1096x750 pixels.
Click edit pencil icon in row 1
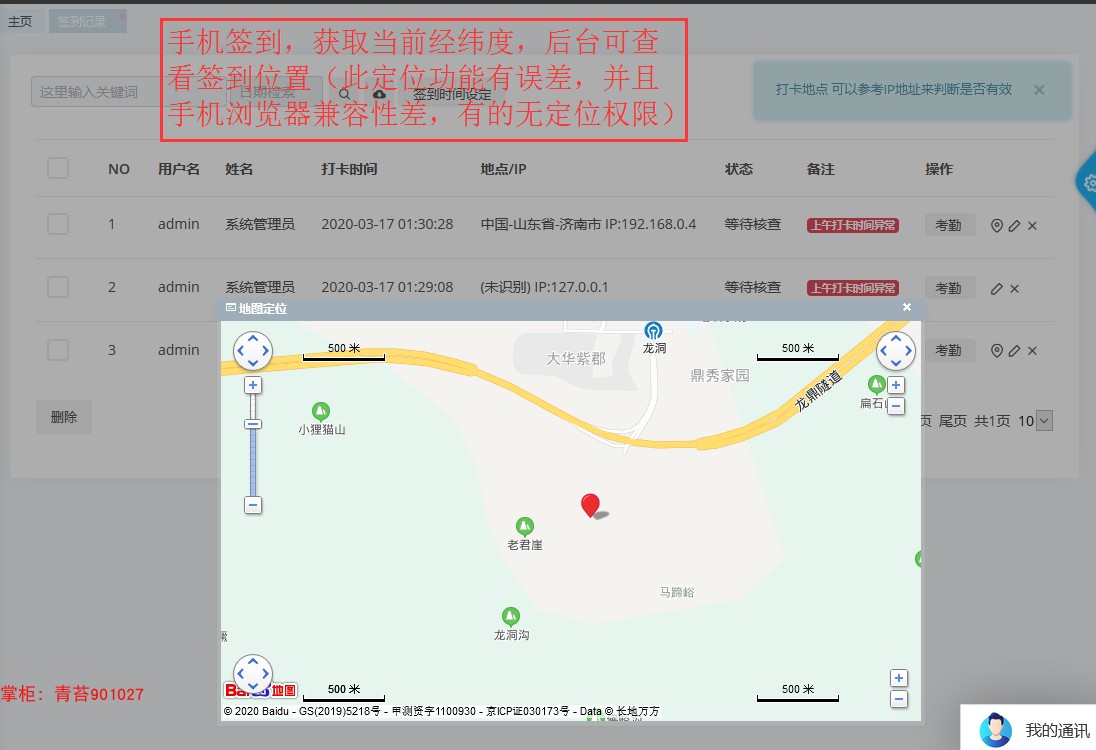click(1014, 225)
